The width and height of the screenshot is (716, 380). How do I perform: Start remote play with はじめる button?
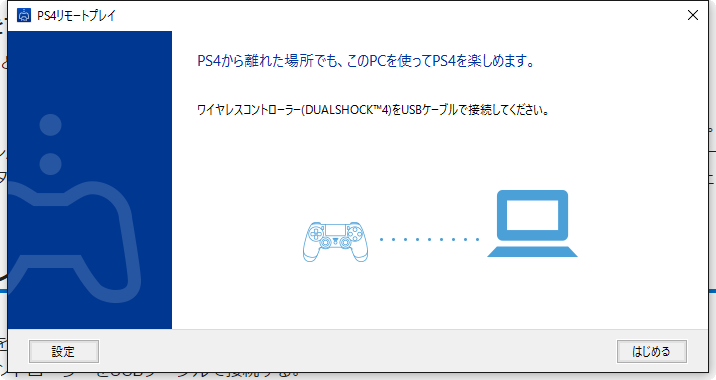(652, 351)
